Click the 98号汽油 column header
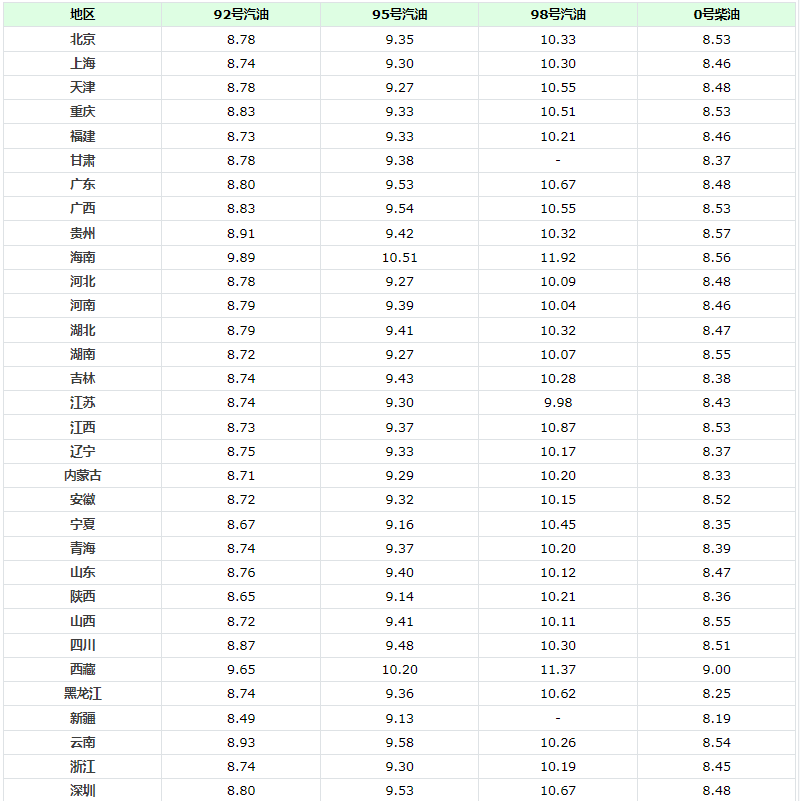This screenshot has width=800, height=801. (x=558, y=15)
